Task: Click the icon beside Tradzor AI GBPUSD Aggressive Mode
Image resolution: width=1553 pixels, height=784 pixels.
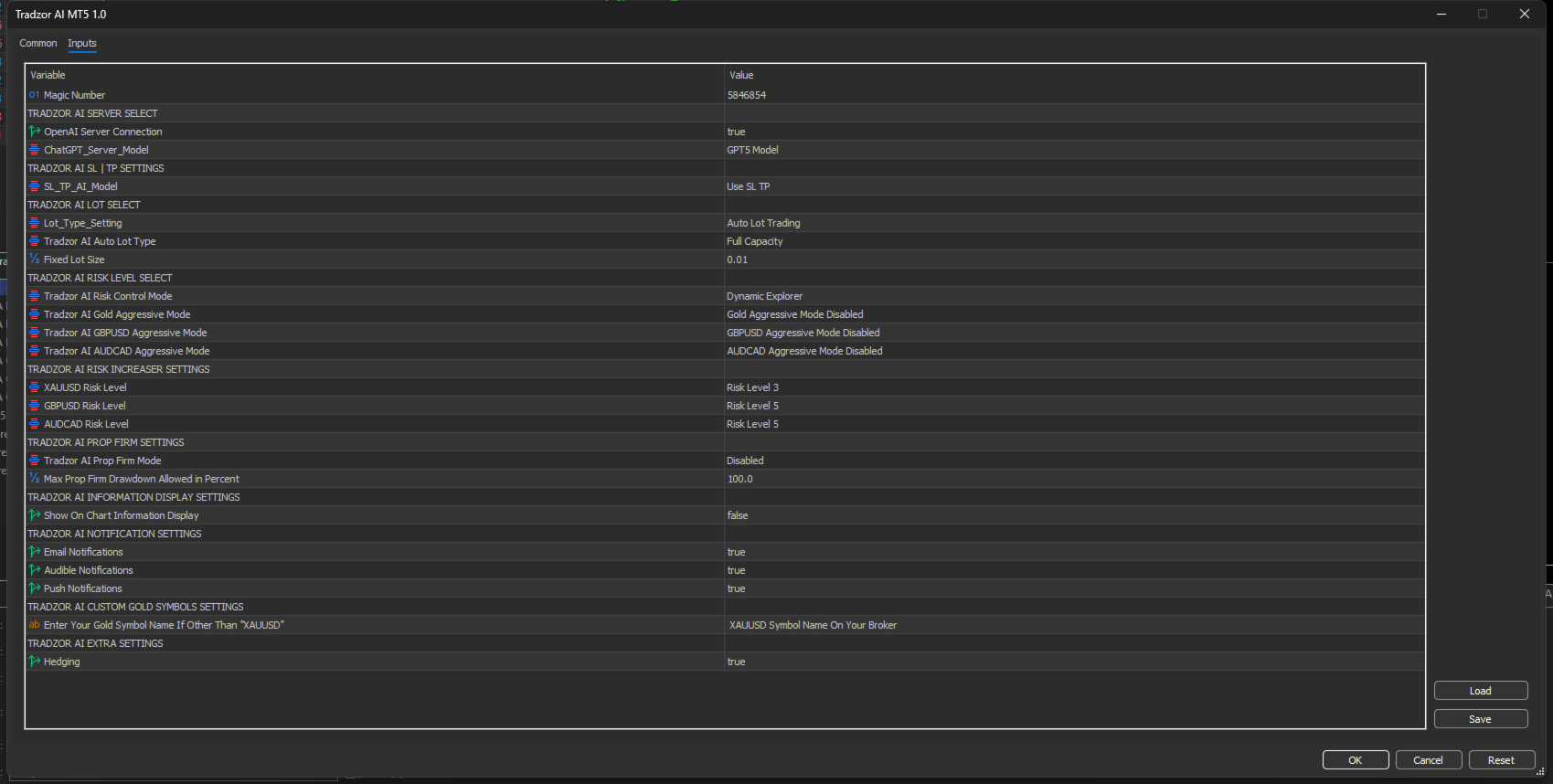Action: point(34,333)
